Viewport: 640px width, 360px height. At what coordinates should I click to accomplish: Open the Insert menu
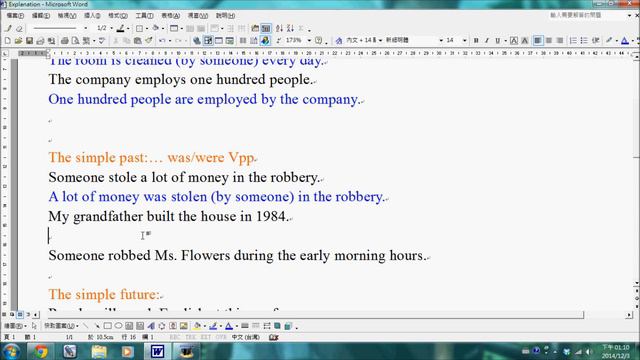(92, 16)
